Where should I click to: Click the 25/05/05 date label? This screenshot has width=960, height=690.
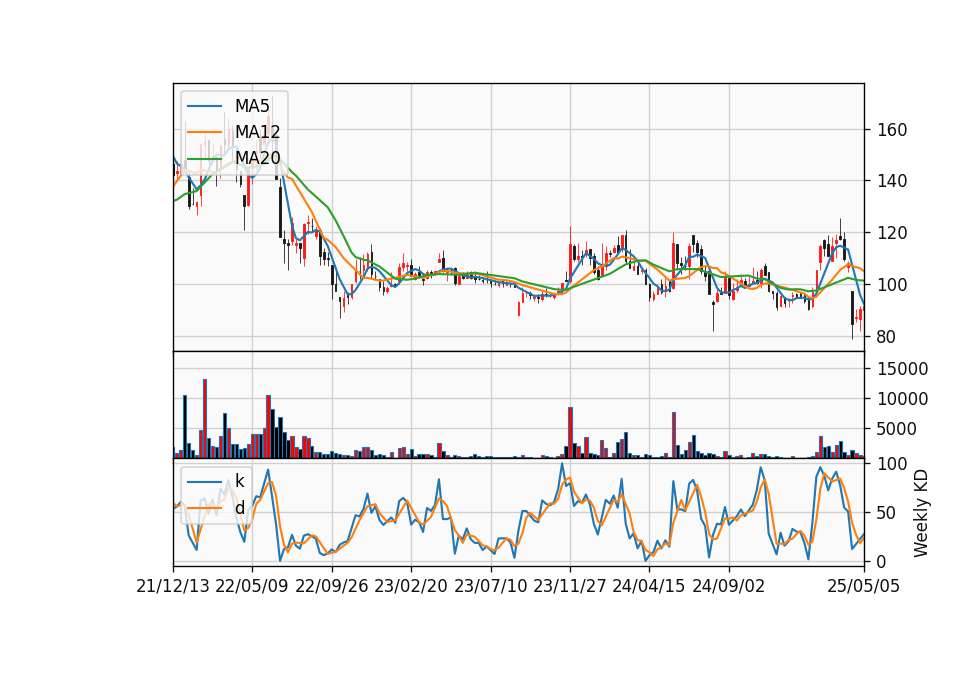coord(864,586)
